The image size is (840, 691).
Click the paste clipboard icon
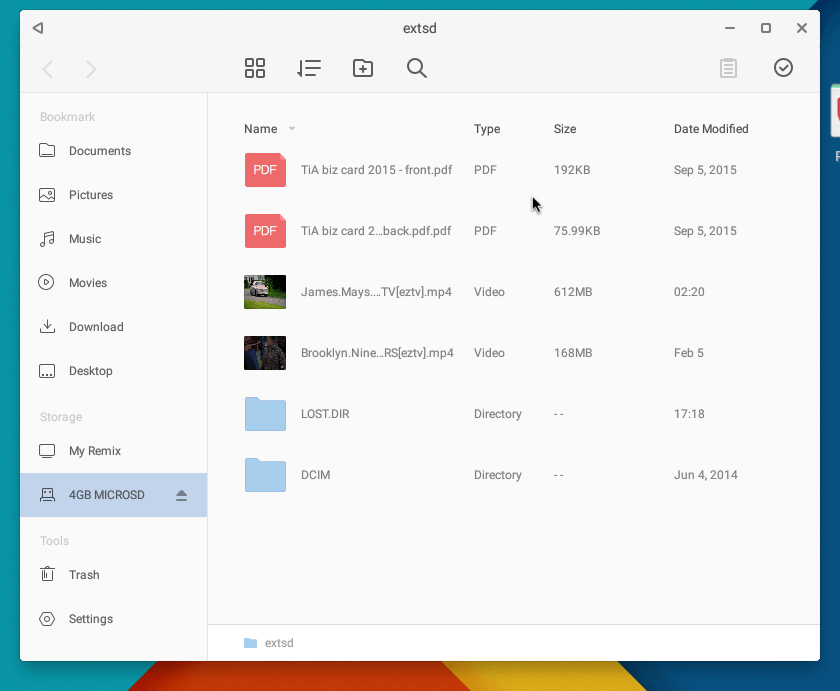click(728, 68)
